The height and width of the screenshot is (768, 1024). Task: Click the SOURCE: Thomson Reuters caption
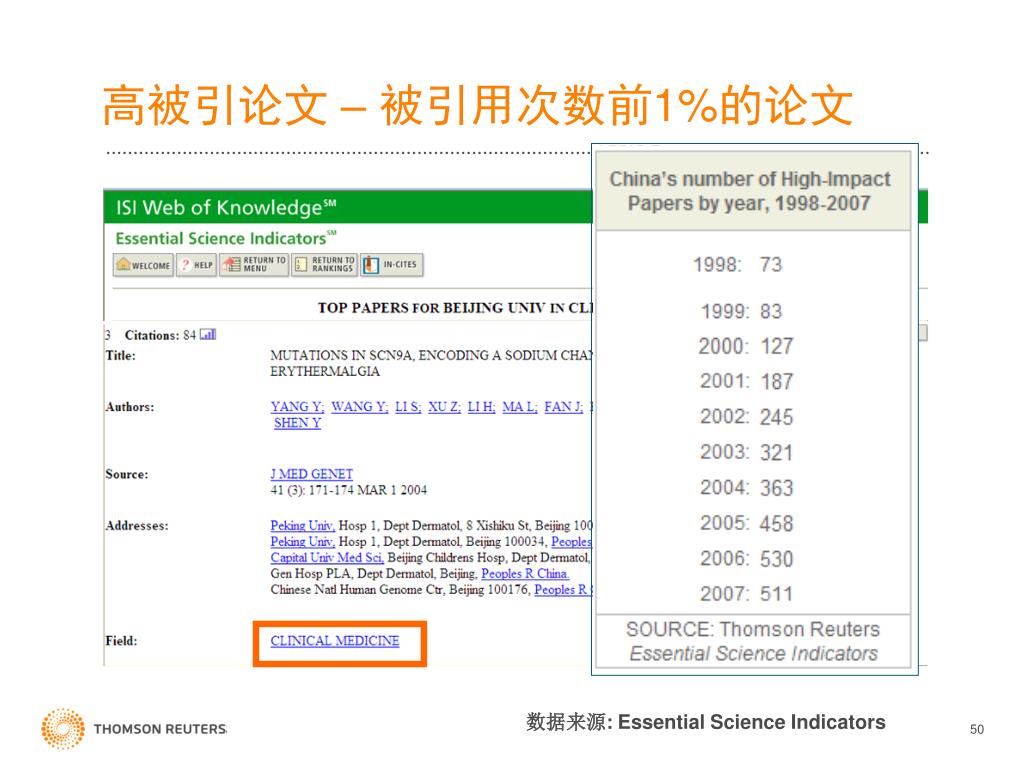pyautogui.click(x=753, y=641)
